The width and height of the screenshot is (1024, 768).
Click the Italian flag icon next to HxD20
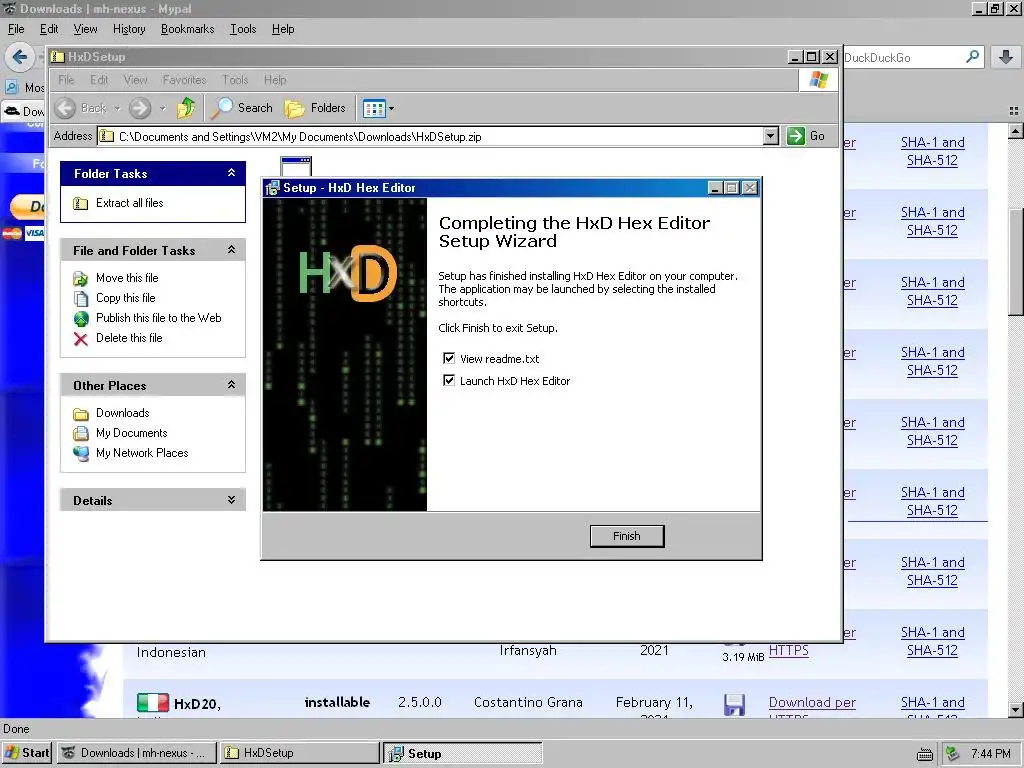click(153, 703)
